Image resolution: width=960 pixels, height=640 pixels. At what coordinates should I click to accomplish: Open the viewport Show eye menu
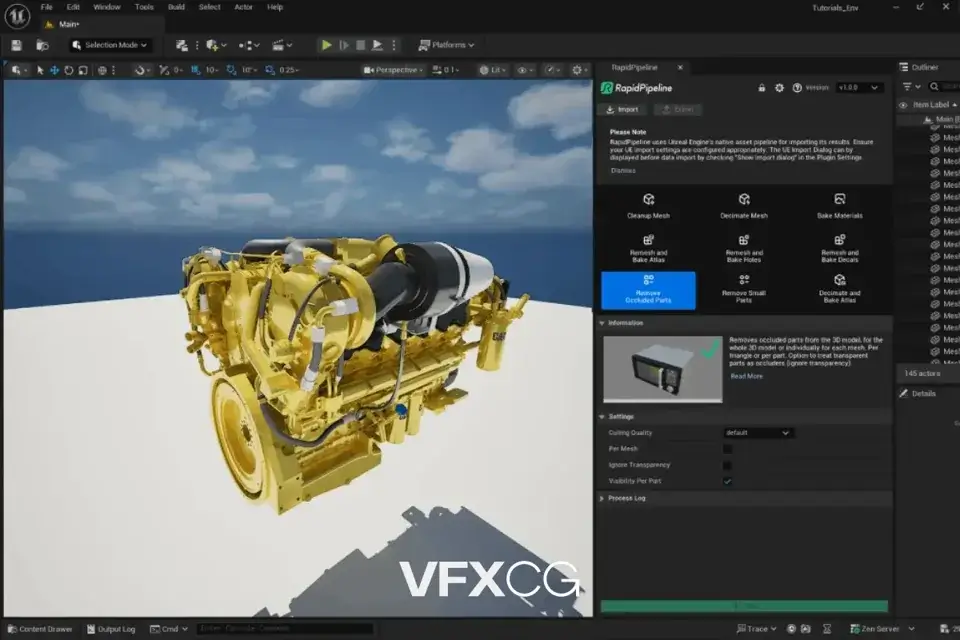pos(524,70)
